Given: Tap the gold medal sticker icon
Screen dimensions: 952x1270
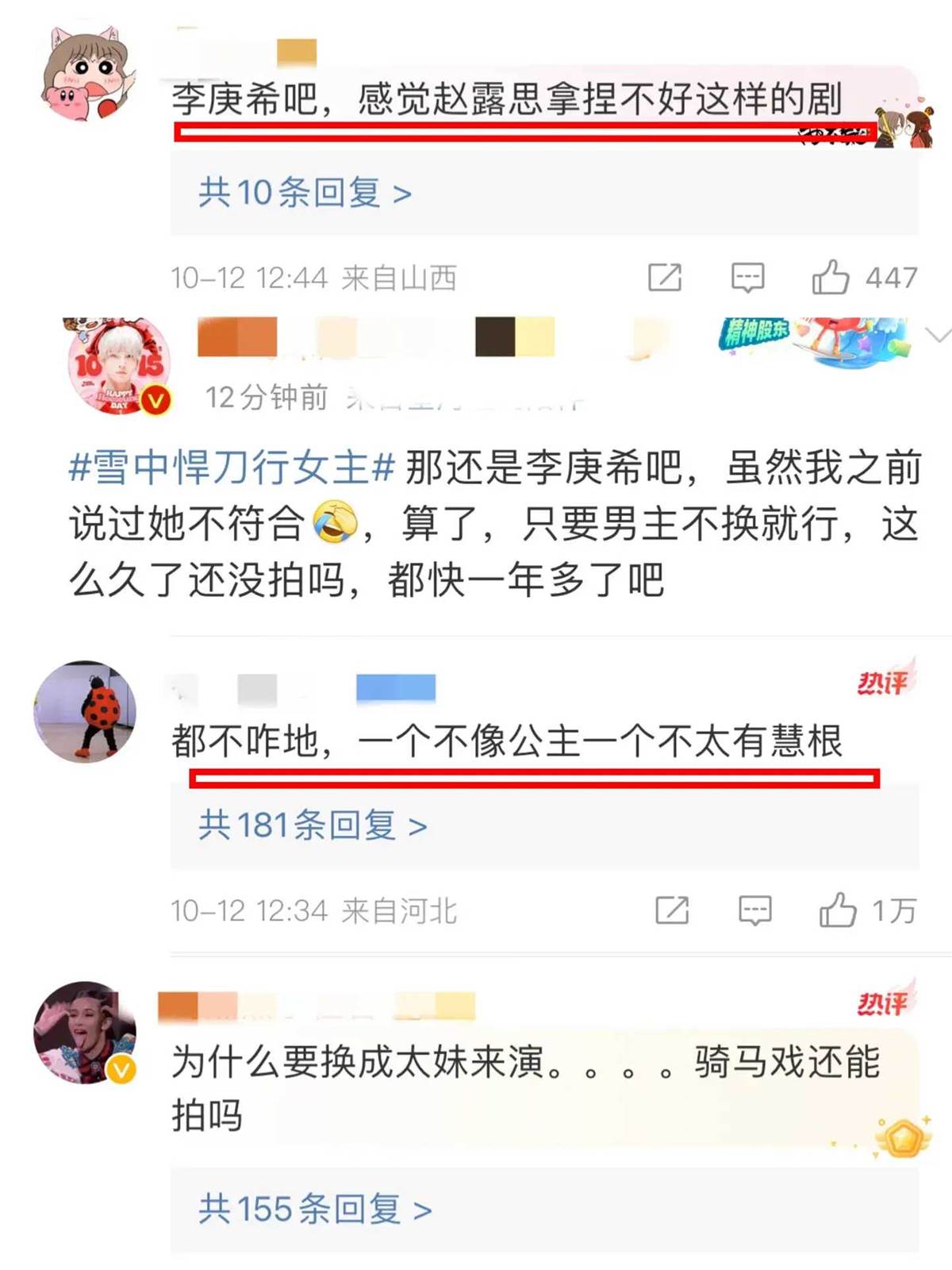Looking at the screenshot, I should pos(903,1138).
